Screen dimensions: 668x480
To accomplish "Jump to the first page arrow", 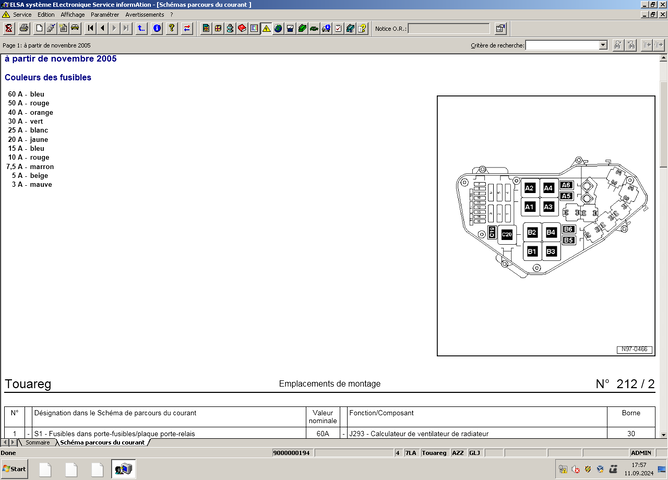I will [x=91, y=29].
